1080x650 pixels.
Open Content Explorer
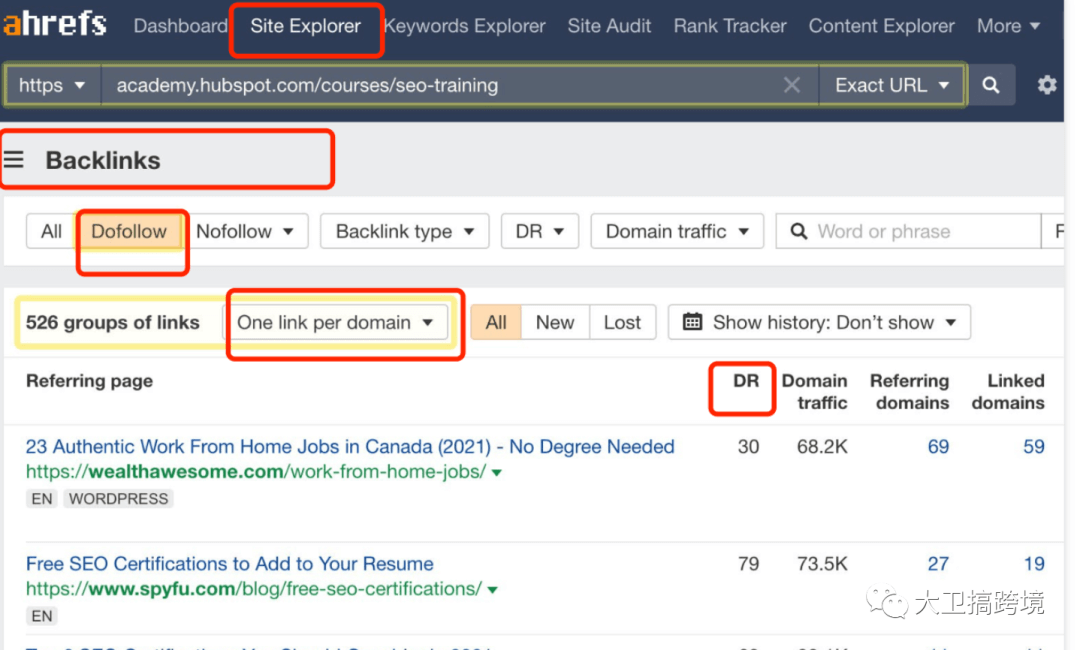point(882,26)
